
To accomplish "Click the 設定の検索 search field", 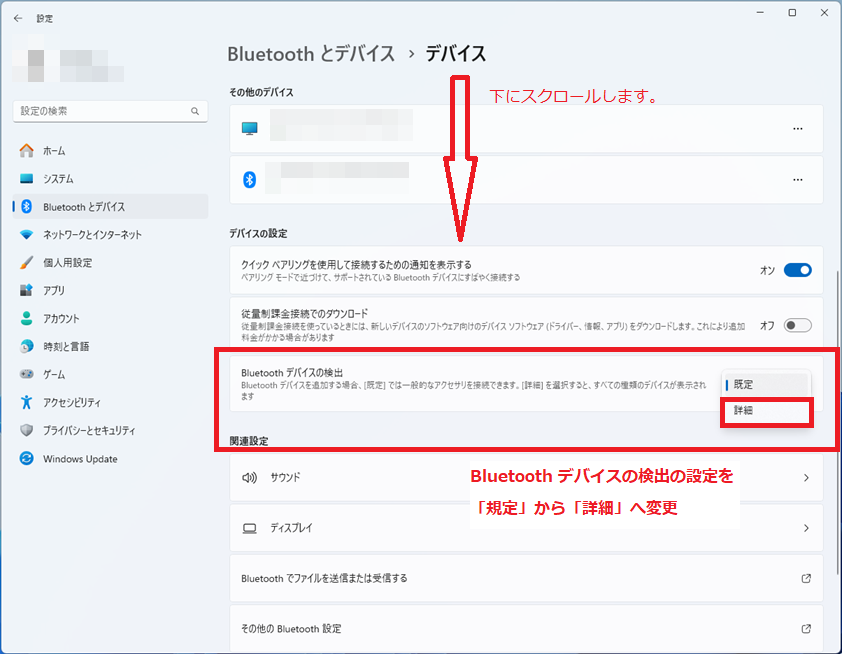I will (x=110, y=111).
